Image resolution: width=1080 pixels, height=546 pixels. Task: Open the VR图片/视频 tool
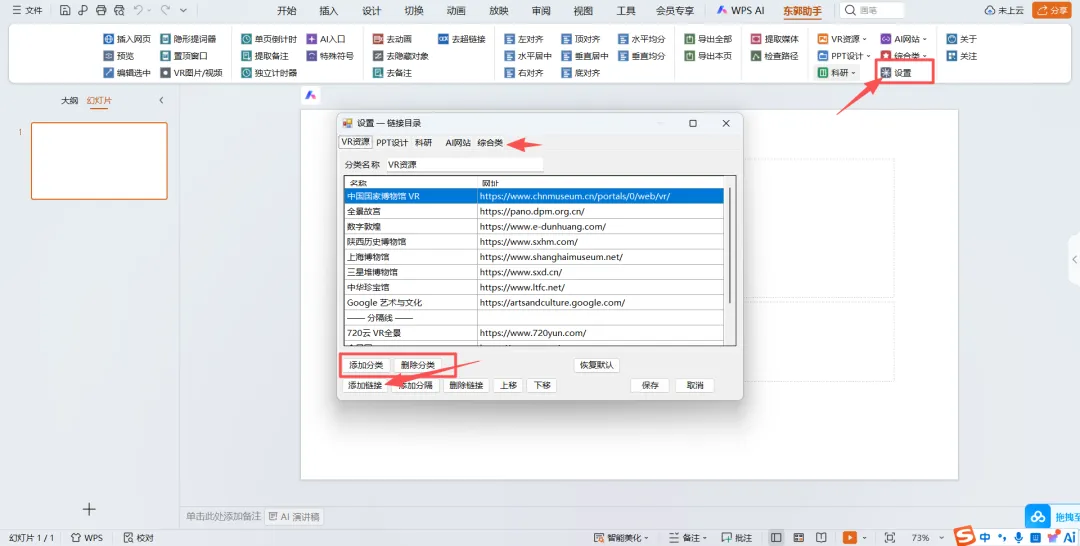(x=191, y=72)
